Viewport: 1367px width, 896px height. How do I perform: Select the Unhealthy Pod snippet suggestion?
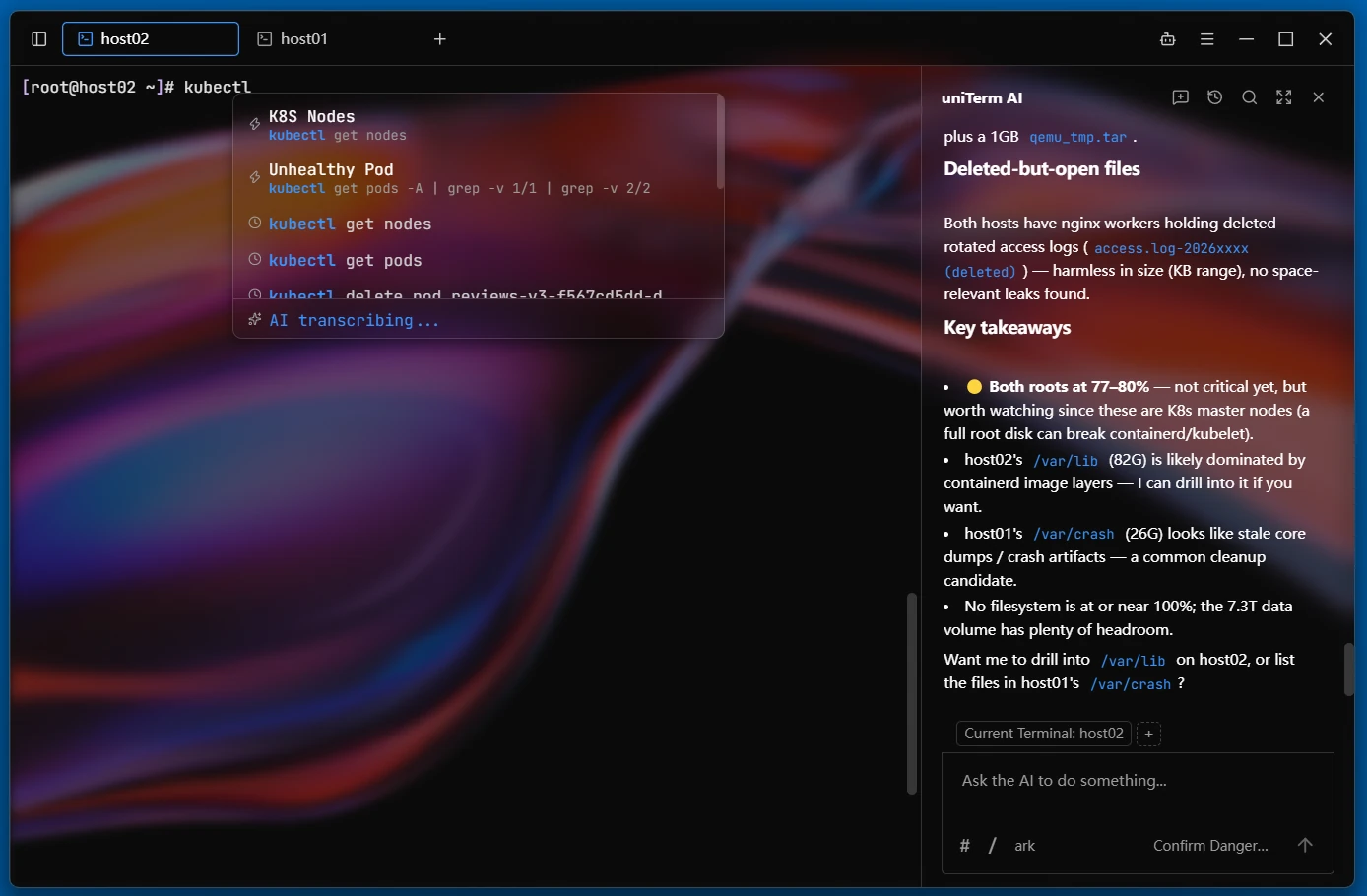(477, 178)
